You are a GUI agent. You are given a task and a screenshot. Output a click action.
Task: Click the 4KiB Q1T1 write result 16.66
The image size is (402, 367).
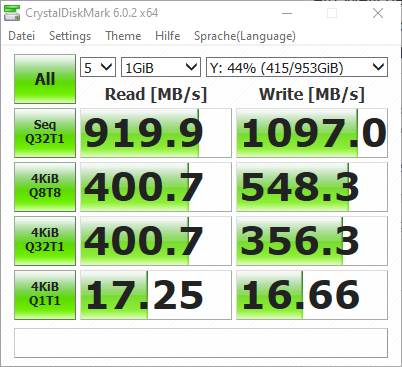(x=312, y=295)
